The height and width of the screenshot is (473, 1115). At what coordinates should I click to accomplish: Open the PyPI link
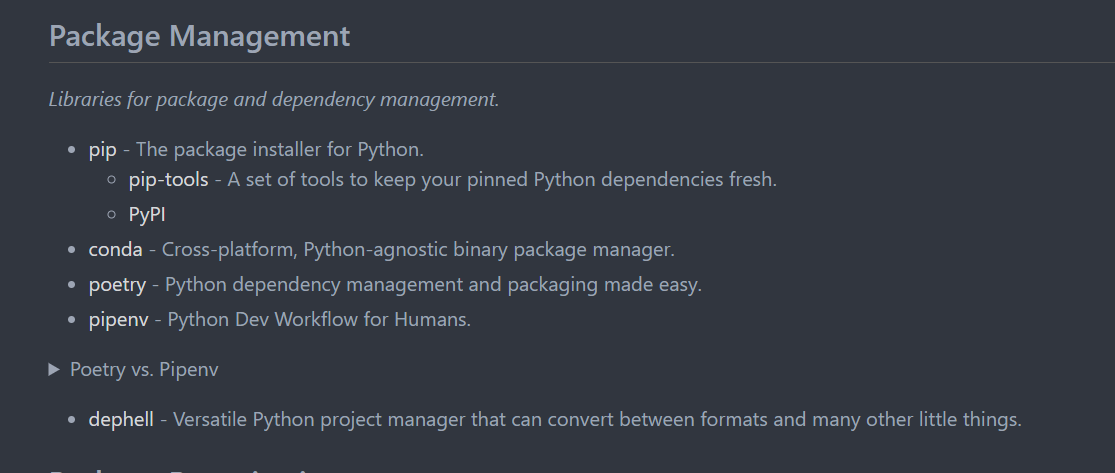pos(147,214)
